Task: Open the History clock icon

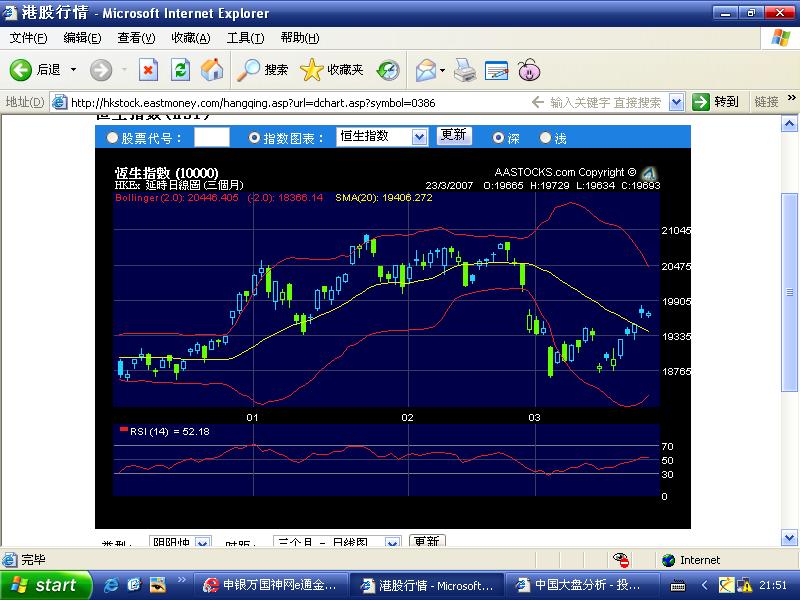Action: point(388,70)
